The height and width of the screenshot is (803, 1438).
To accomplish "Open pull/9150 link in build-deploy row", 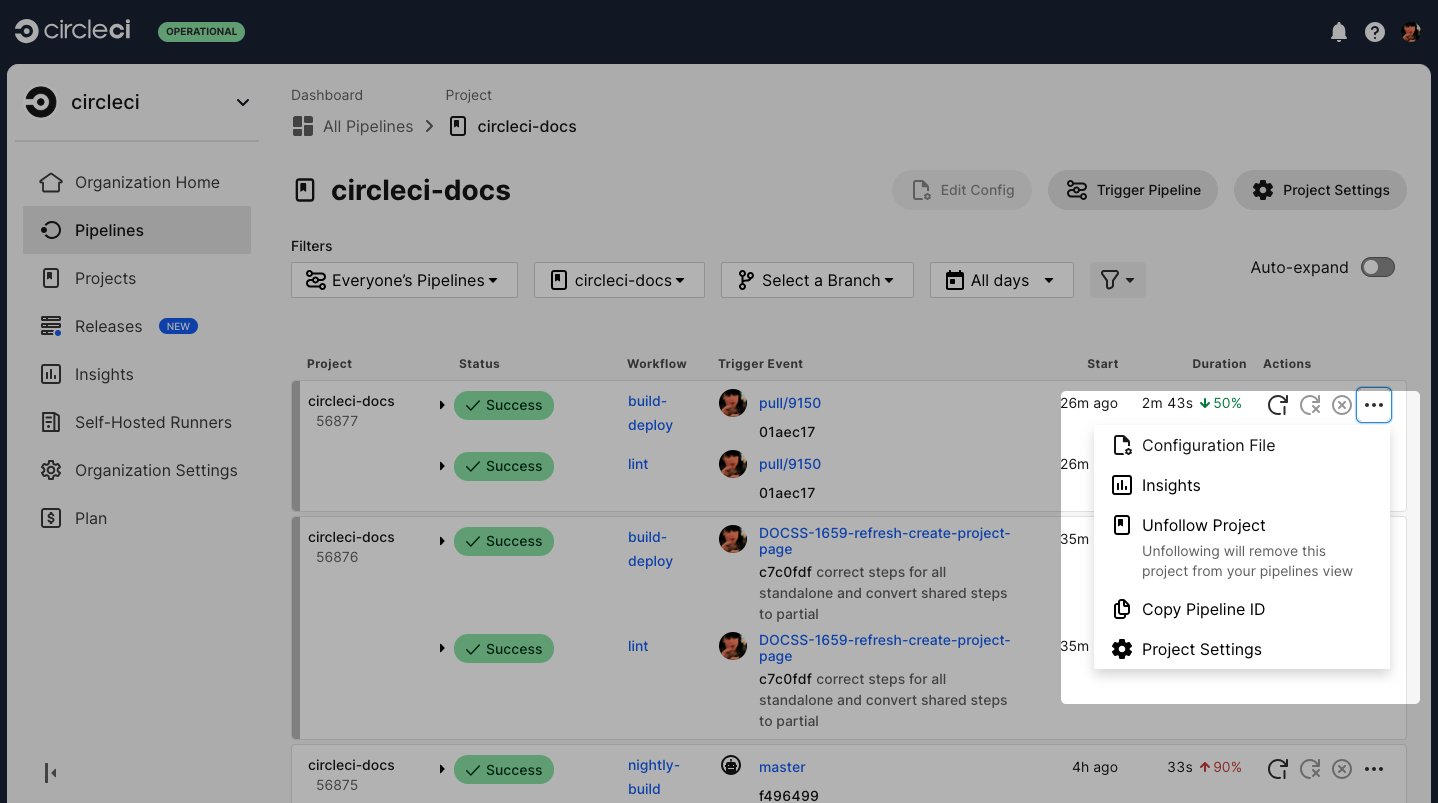I will (x=790, y=403).
